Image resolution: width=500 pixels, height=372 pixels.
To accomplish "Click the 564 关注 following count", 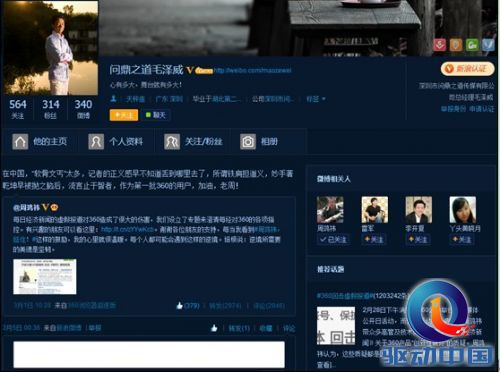I will (18, 109).
